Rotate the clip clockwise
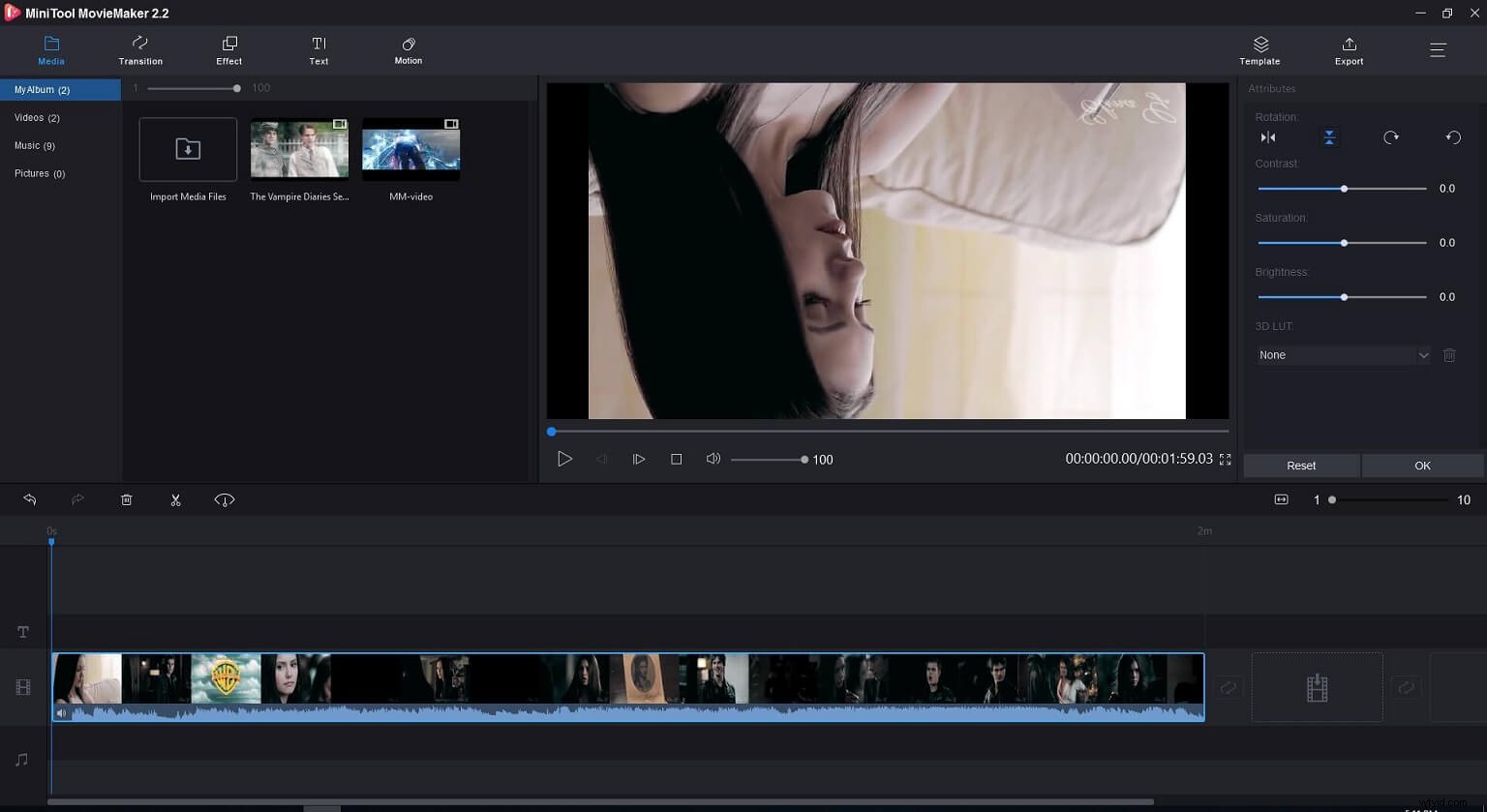 click(1391, 136)
